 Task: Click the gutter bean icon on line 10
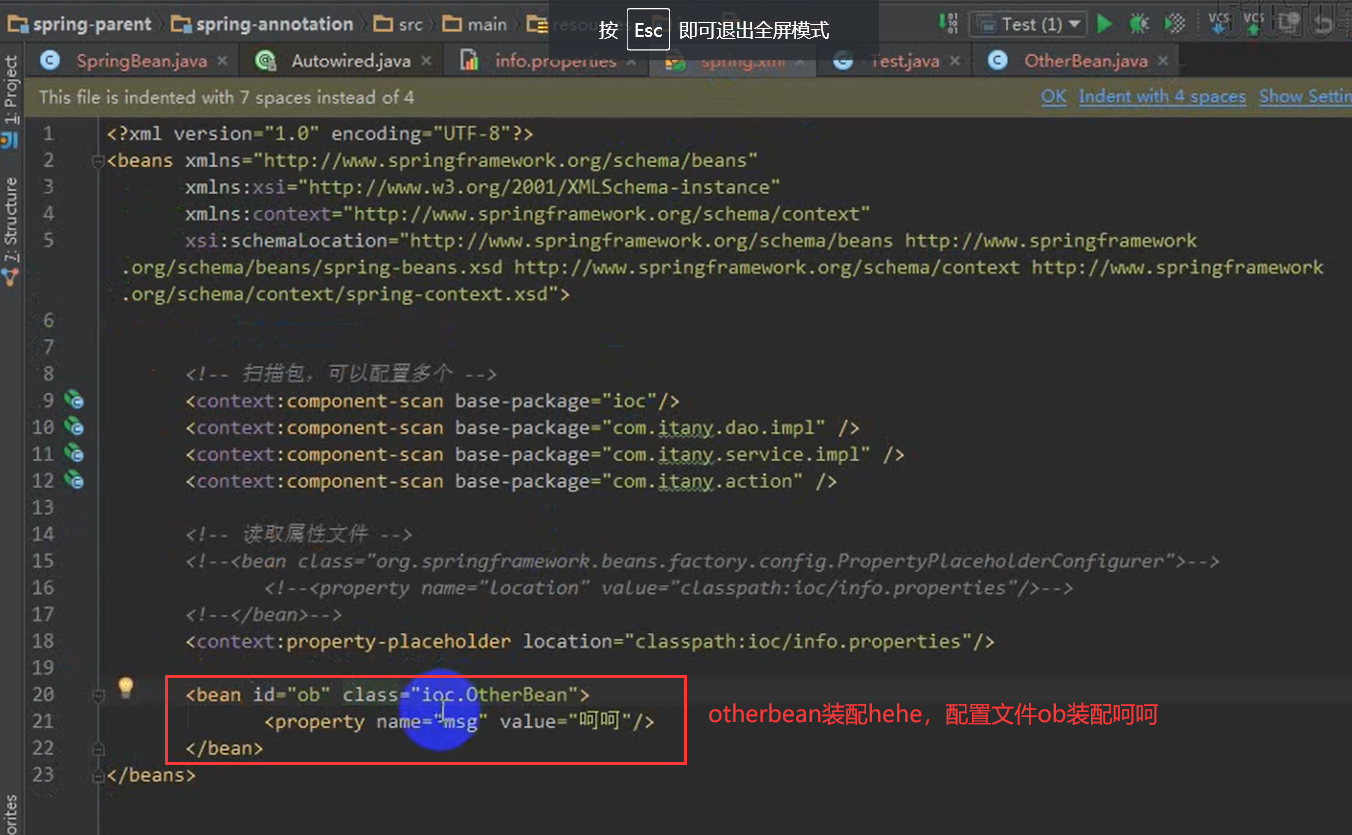click(x=74, y=428)
